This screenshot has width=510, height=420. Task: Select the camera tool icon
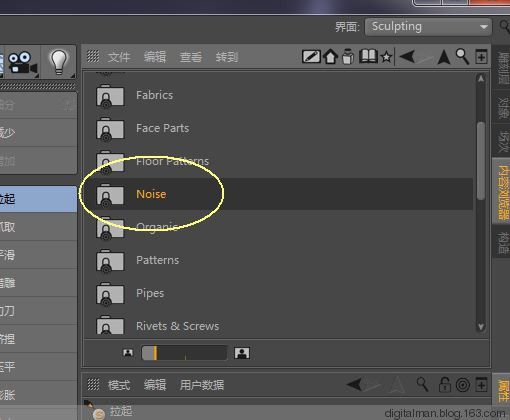(22, 62)
